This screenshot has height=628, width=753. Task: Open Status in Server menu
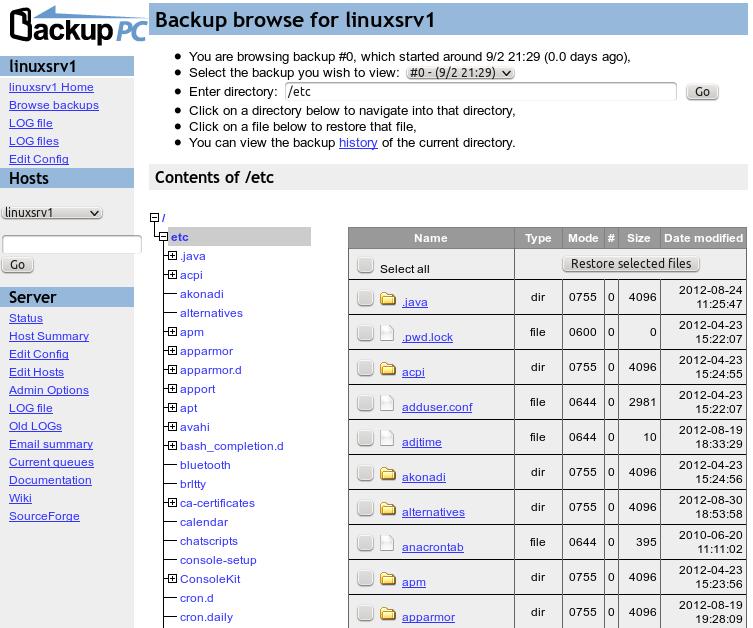point(26,318)
